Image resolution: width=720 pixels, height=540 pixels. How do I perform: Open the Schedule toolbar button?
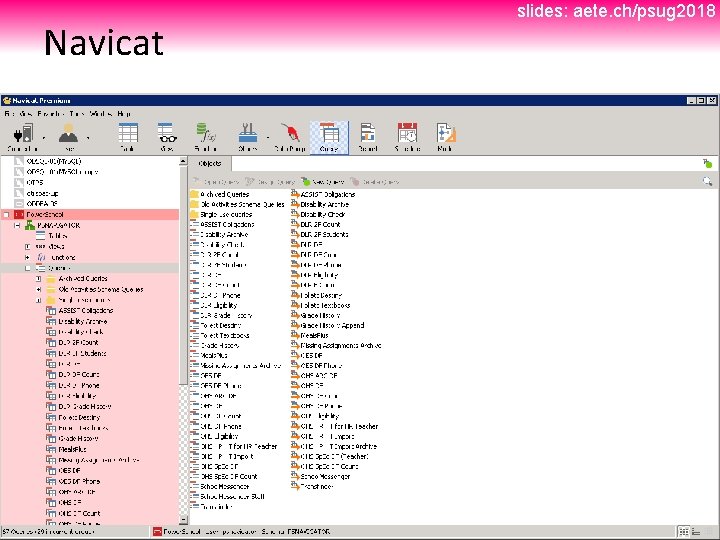point(407,137)
